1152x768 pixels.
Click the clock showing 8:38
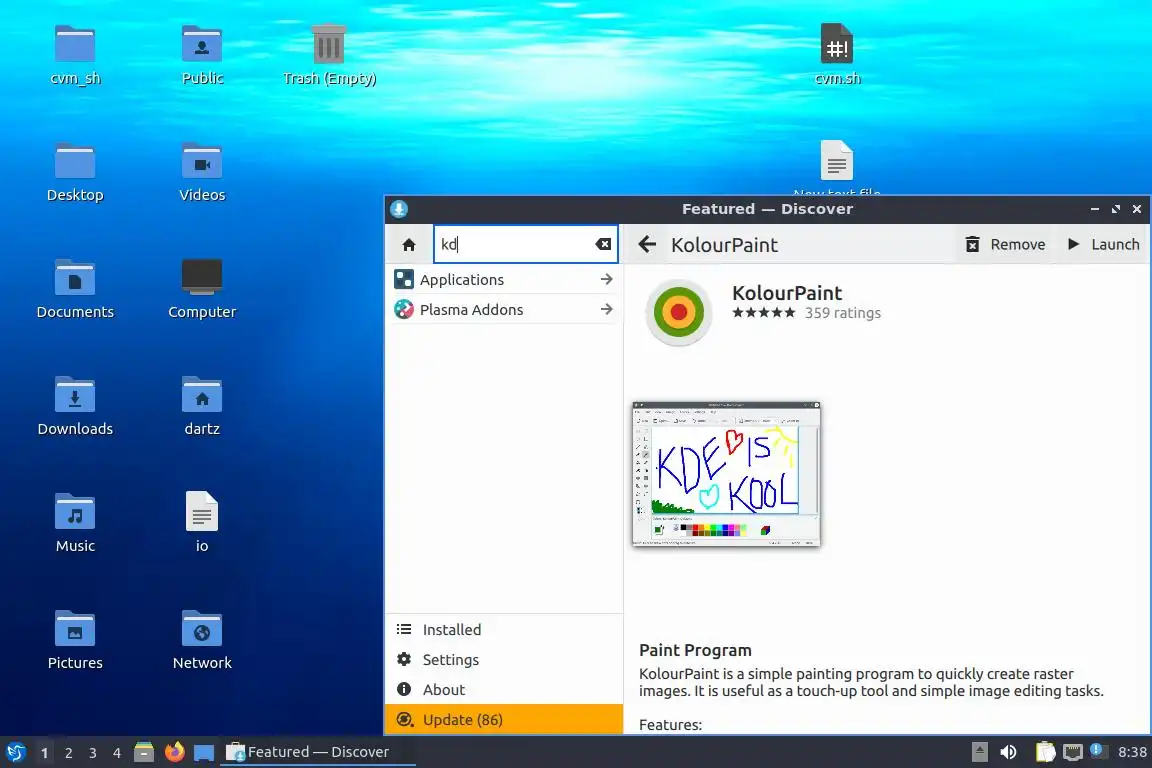click(x=1132, y=752)
